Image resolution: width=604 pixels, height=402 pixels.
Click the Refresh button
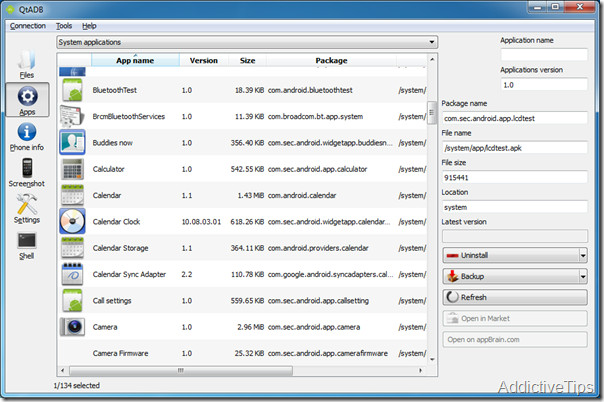(x=514, y=297)
